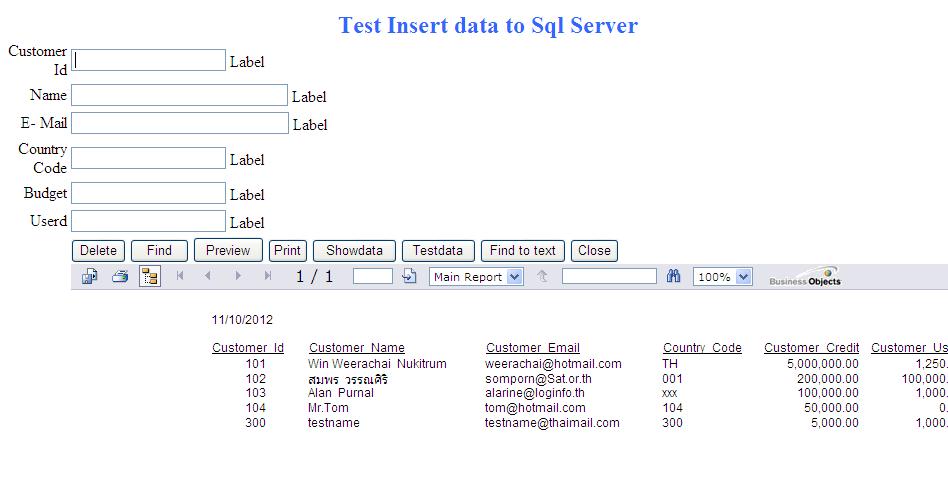Image resolution: width=948 pixels, height=499 pixels.
Task: Focus the Userd input field
Action: click(x=148, y=221)
